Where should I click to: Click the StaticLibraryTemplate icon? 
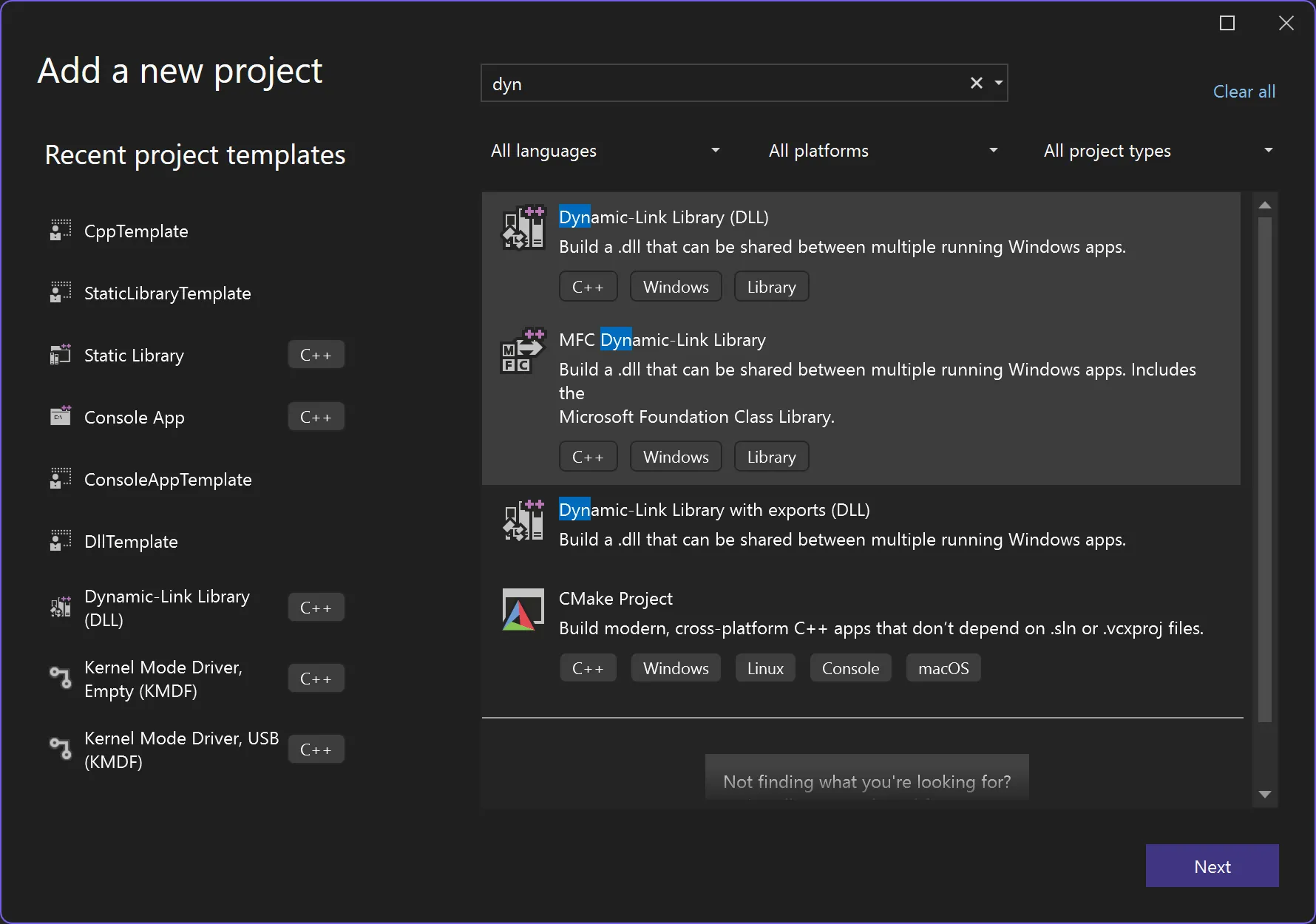pos(61,293)
